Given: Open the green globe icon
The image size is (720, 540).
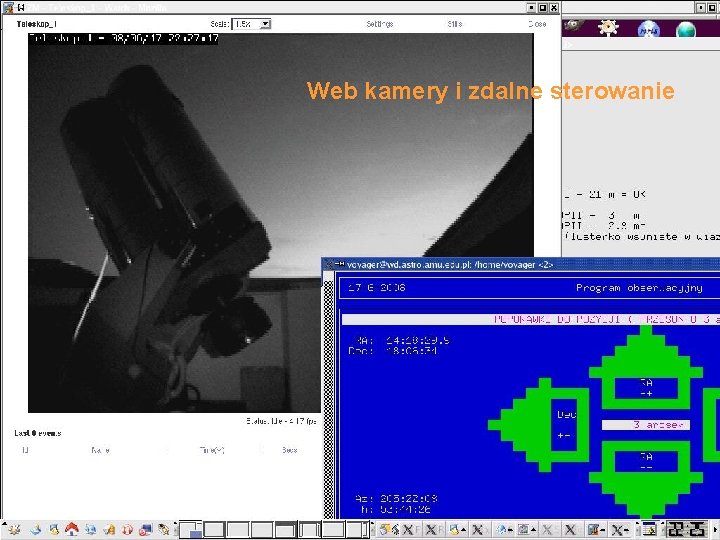Looking at the screenshot, I should pyautogui.click(x=686, y=30).
